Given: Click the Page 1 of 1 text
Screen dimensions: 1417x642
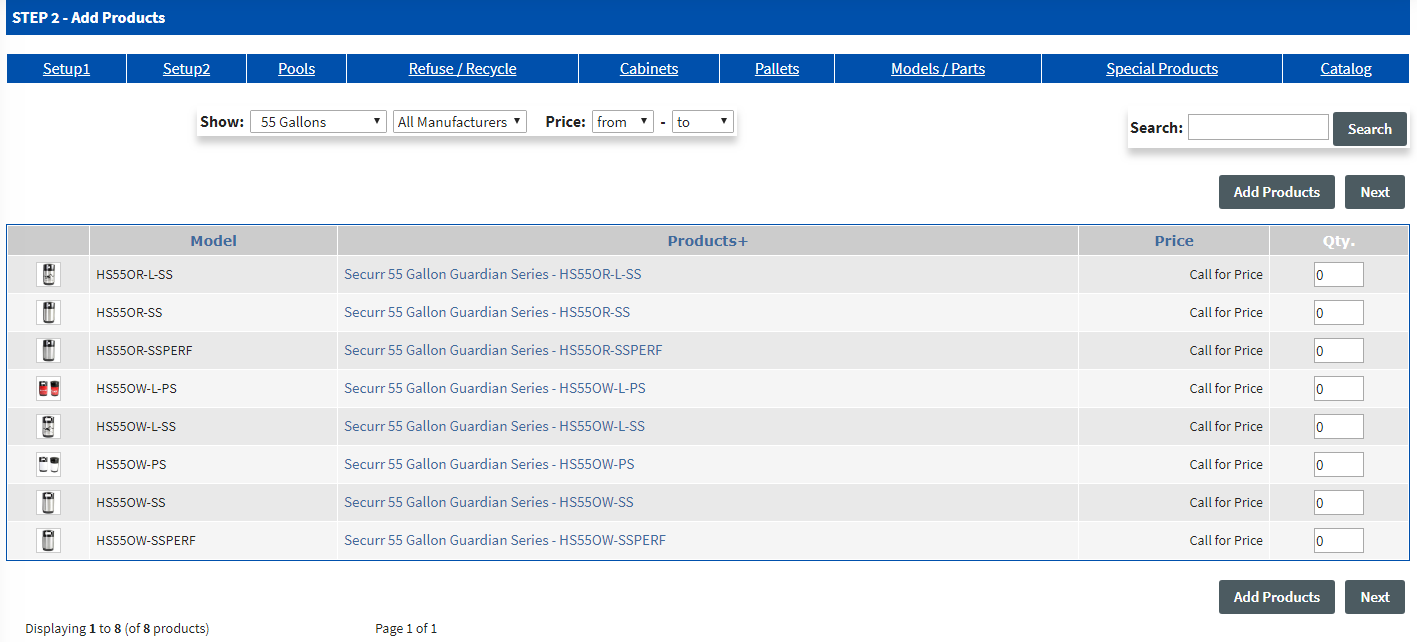Looking at the screenshot, I should click(x=406, y=629).
